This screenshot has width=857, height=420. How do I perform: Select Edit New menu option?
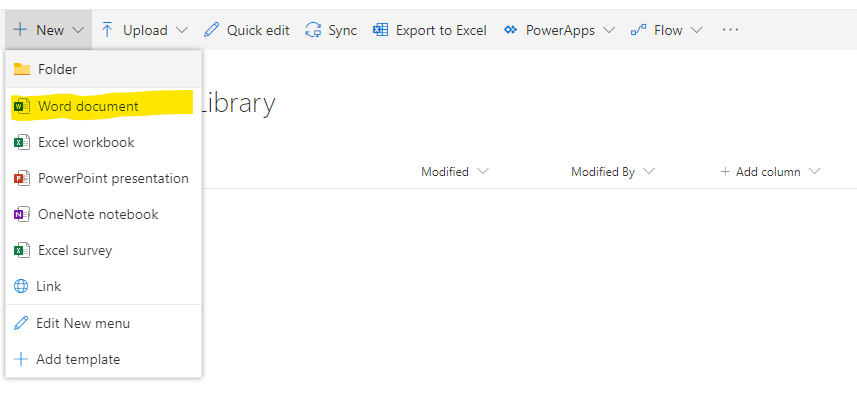point(83,323)
